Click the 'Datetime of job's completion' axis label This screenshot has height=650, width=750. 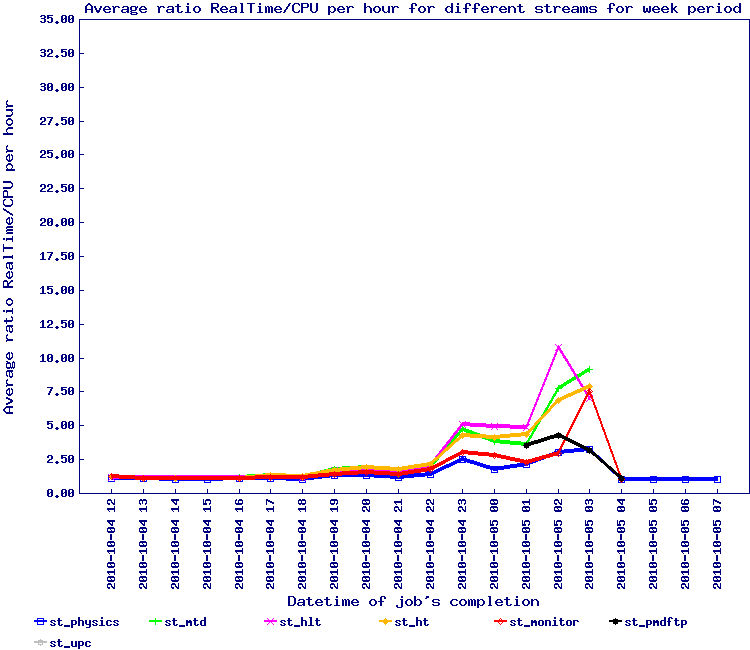point(413,601)
